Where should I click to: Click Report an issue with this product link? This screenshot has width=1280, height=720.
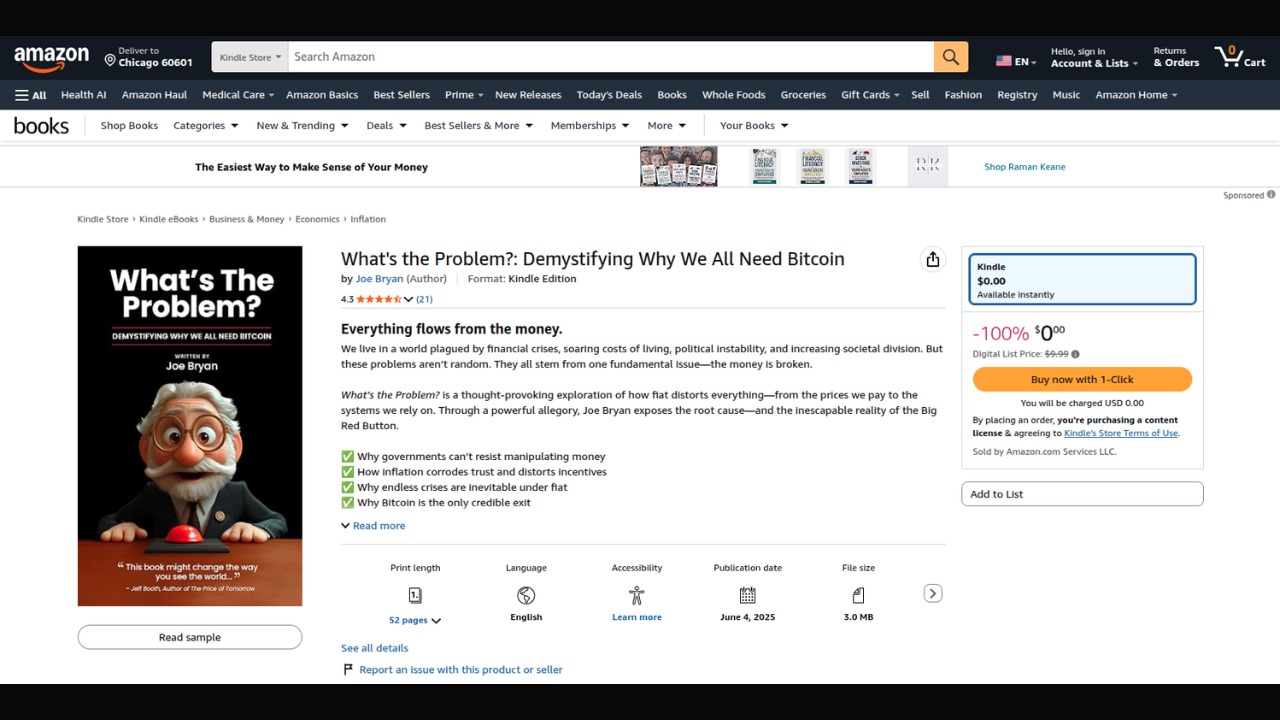pos(461,670)
